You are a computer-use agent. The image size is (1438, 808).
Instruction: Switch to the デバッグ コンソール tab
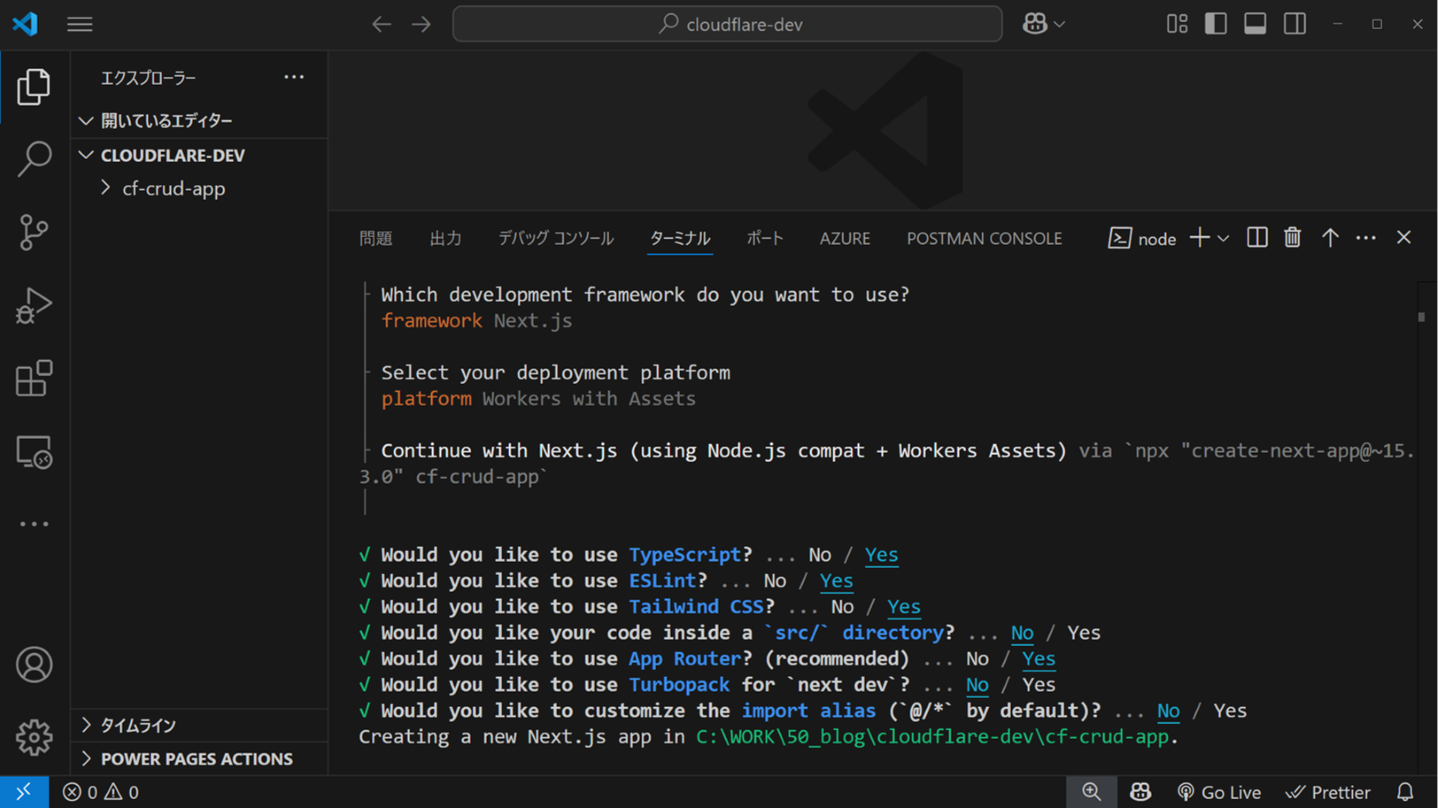pos(556,238)
